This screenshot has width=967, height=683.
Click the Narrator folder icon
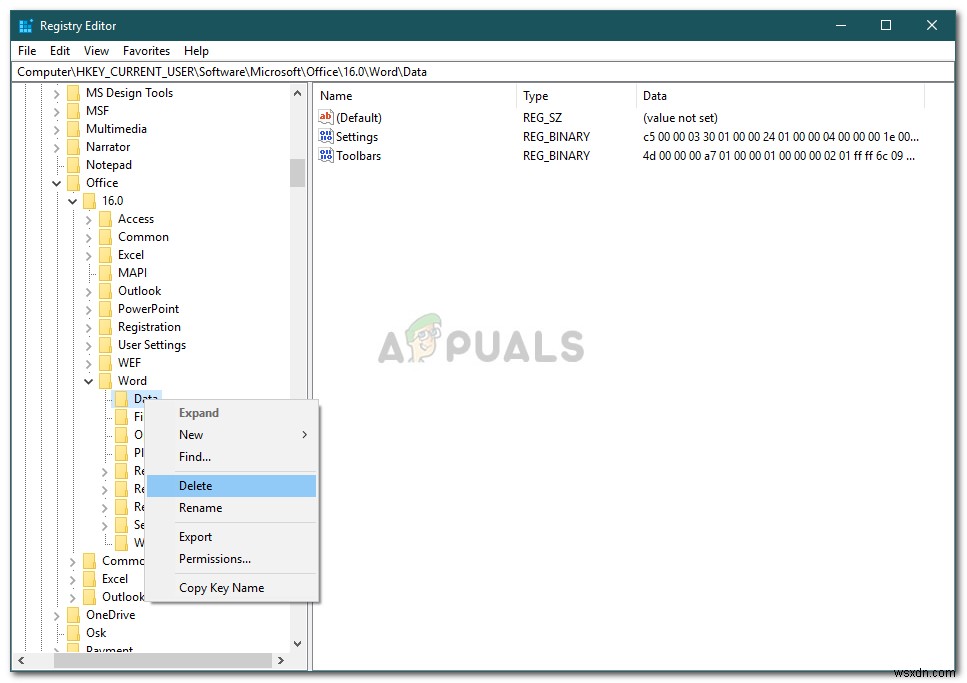point(73,147)
